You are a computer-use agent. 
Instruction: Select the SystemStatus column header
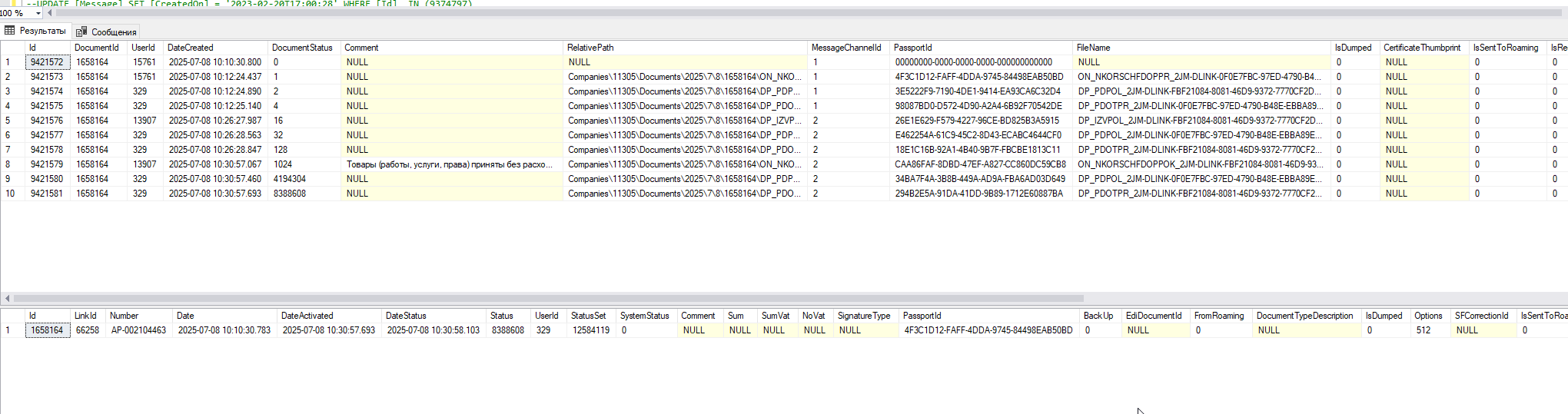(x=647, y=316)
